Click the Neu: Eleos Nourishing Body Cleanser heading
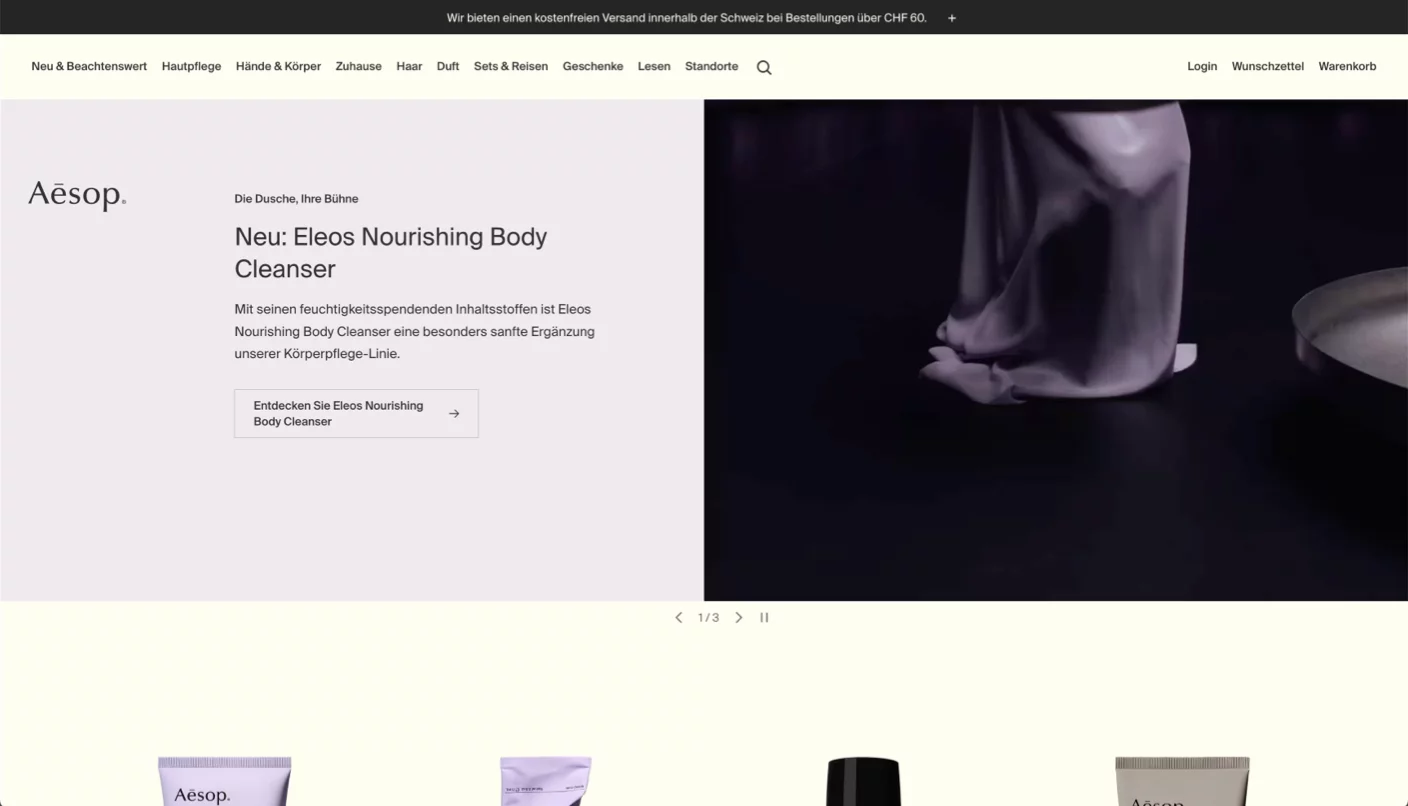The width and height of the screenshot is (1408, 806). click(391, 253)
